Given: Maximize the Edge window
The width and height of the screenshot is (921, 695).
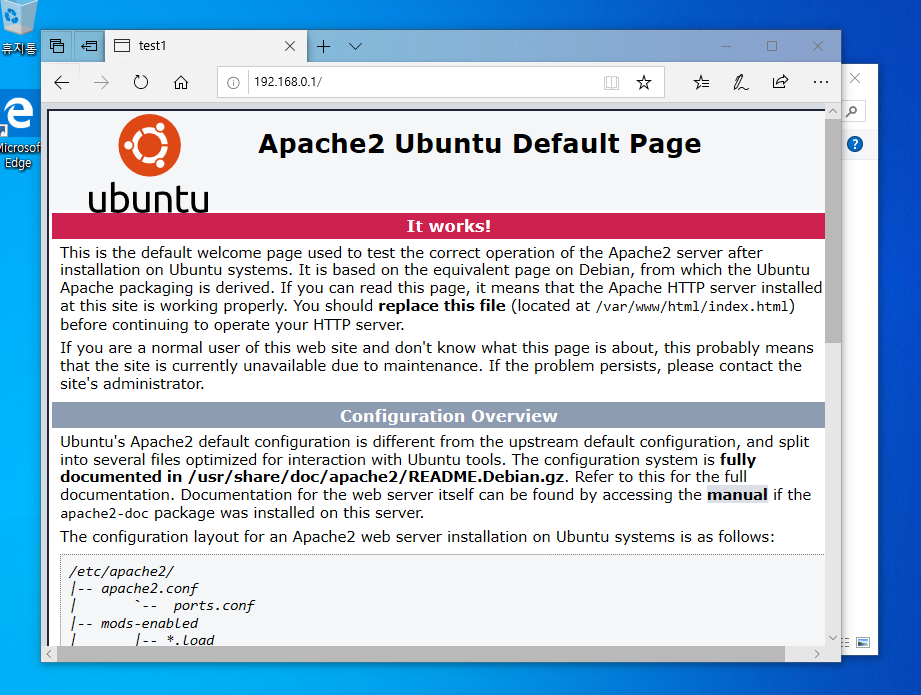Looking at the screenshot, I should [x=772, y=46].
